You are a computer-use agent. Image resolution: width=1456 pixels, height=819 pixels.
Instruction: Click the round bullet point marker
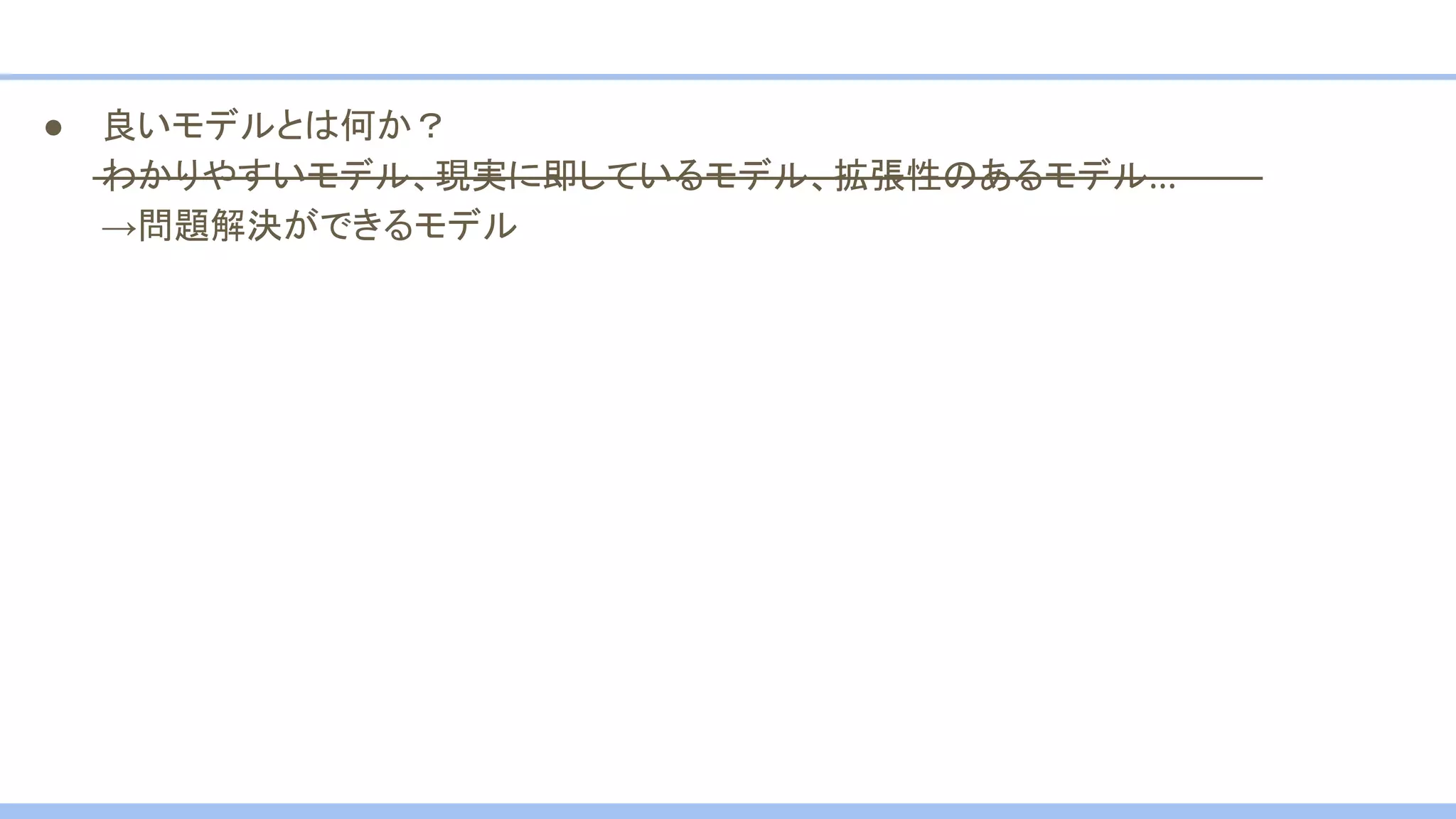pyautogui.click(x=53, y=127)
